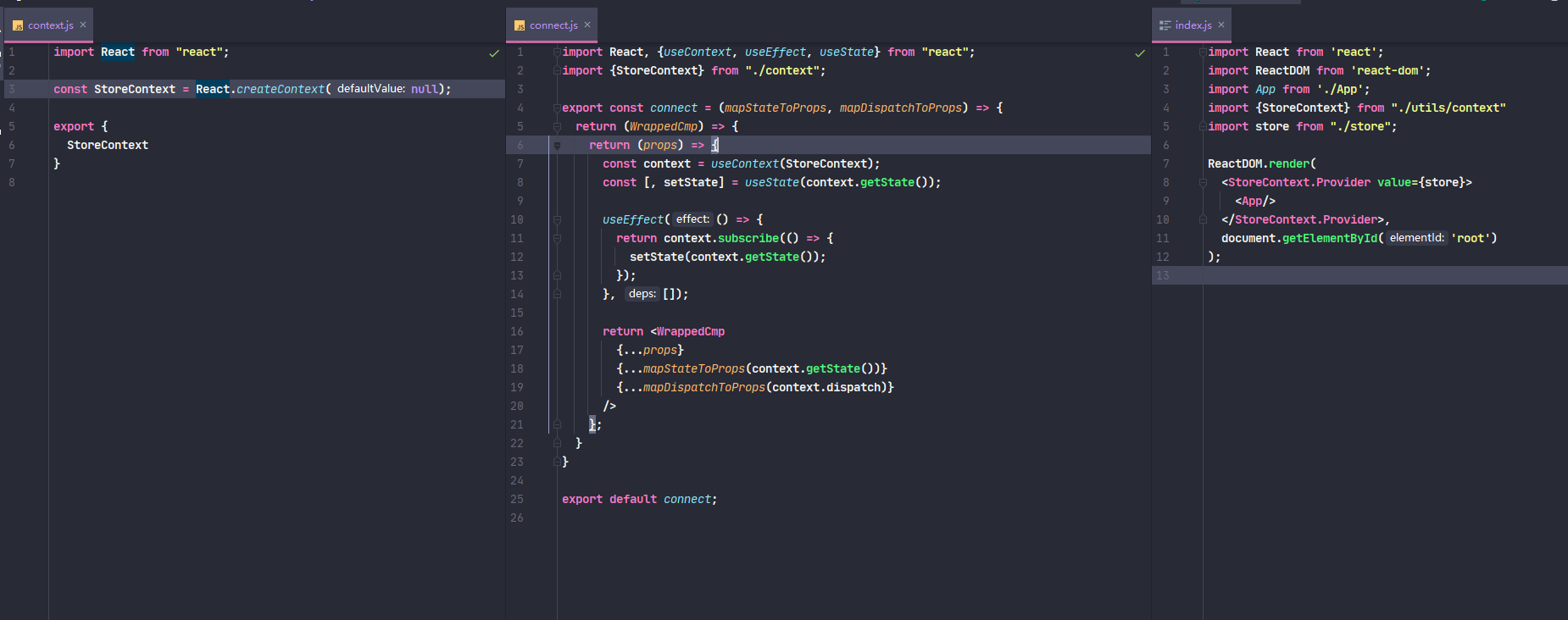This screenshot has height=620, width=1568.
Task: Collapse the StoreContext.Provider JSX element in index.js
Action: [1203, 183]
